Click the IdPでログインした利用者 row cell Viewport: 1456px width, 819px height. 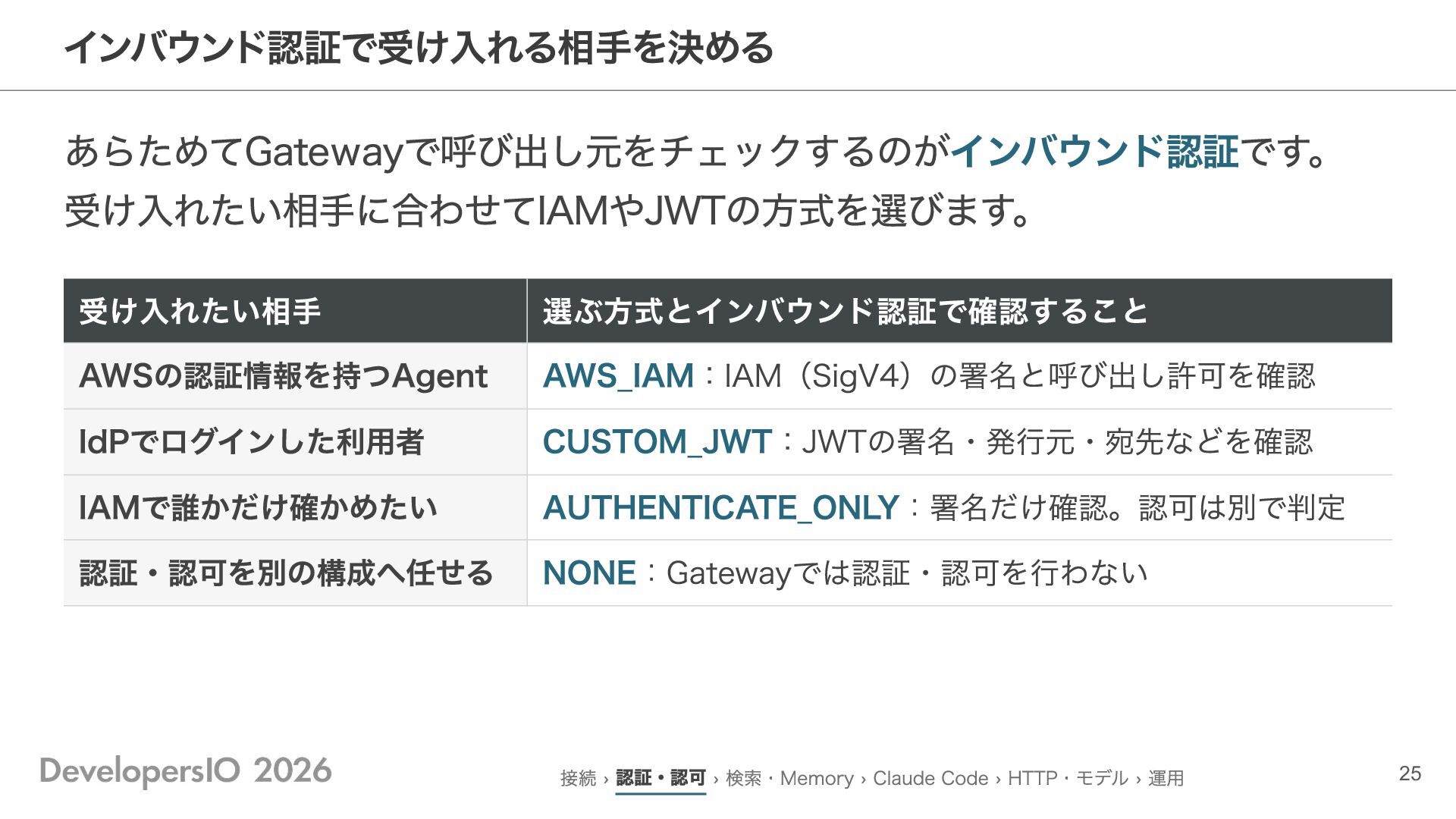pos(295,442)
